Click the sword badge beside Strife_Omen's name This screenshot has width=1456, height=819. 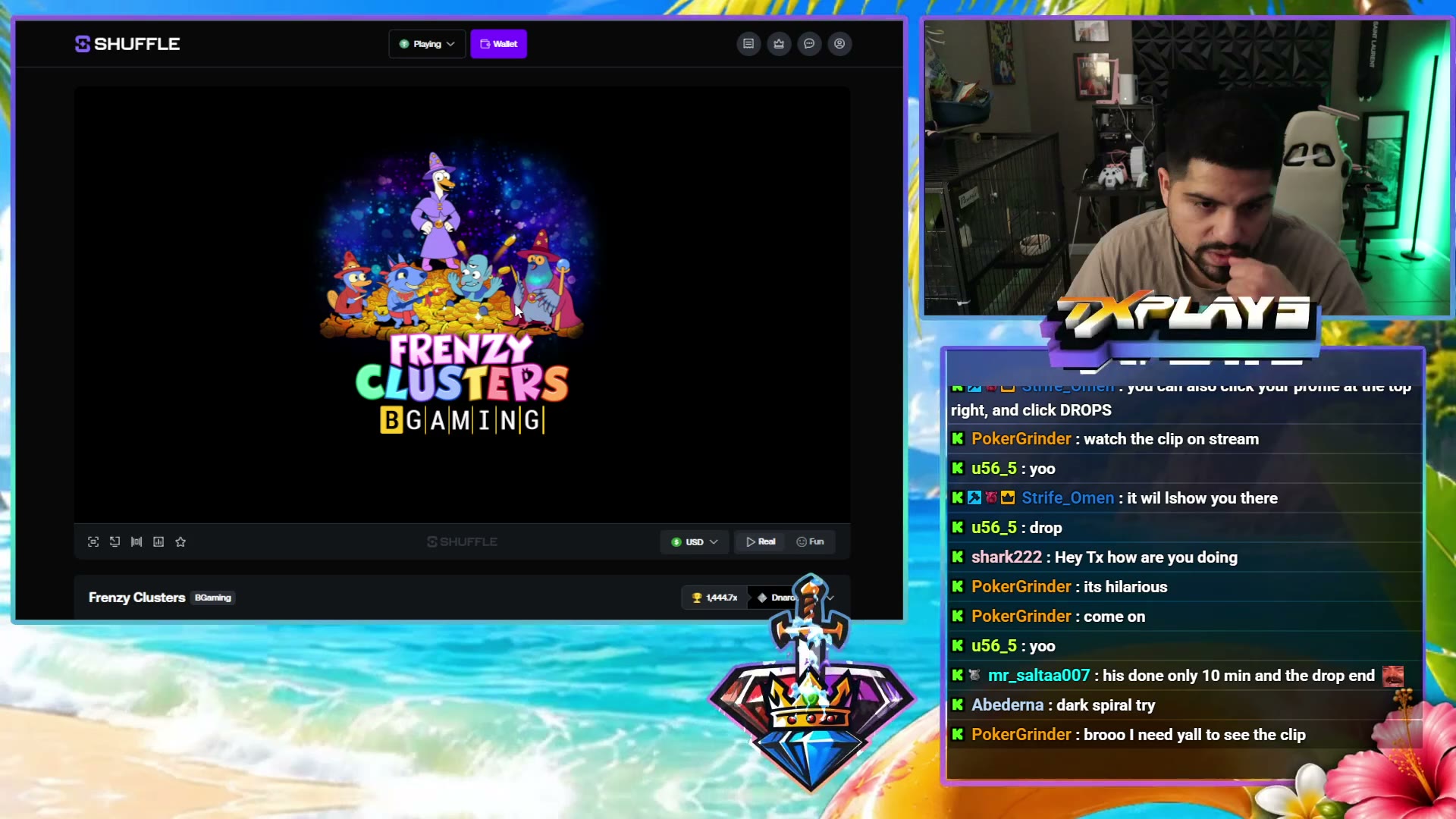click(x=974, y=497)
